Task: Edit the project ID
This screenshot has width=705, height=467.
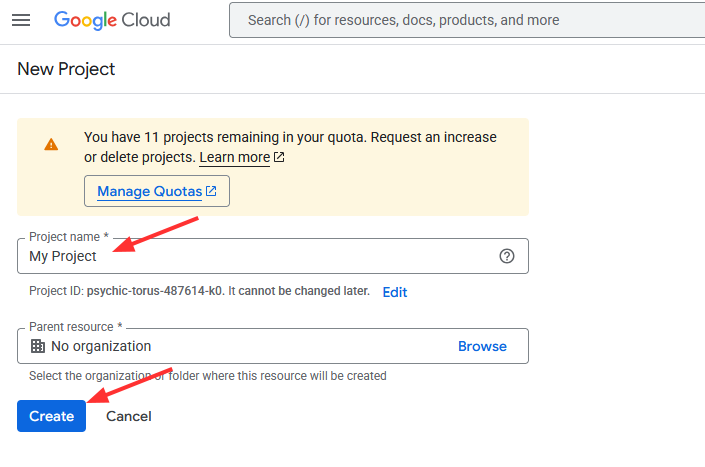Action: (395, 292)
